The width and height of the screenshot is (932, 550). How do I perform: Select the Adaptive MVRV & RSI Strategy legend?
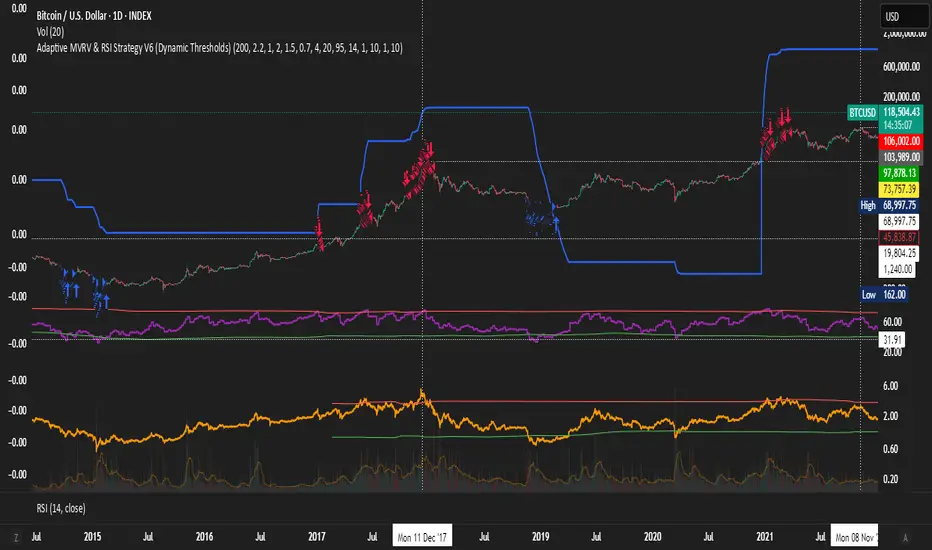pyautogui.click(x=219, y=48)
